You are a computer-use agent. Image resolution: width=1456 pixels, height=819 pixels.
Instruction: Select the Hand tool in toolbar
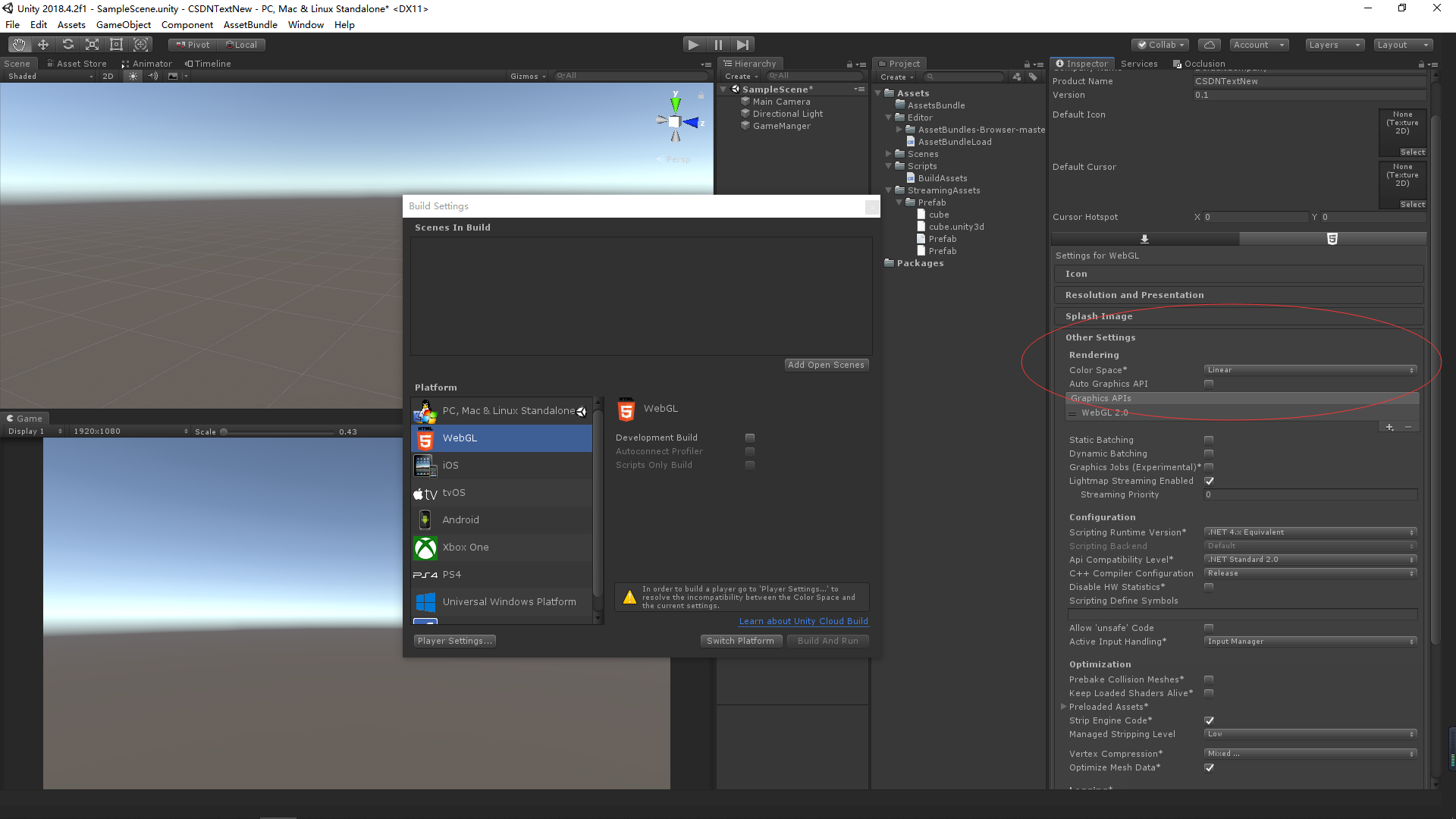(x=19, y=45)
